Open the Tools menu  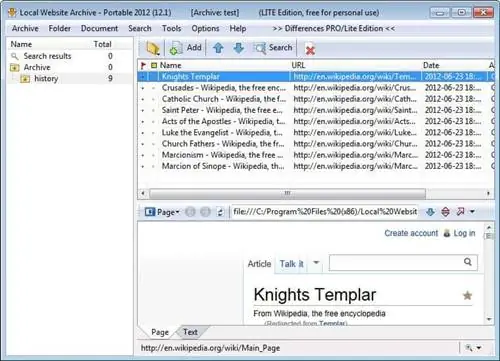[171, 28]
